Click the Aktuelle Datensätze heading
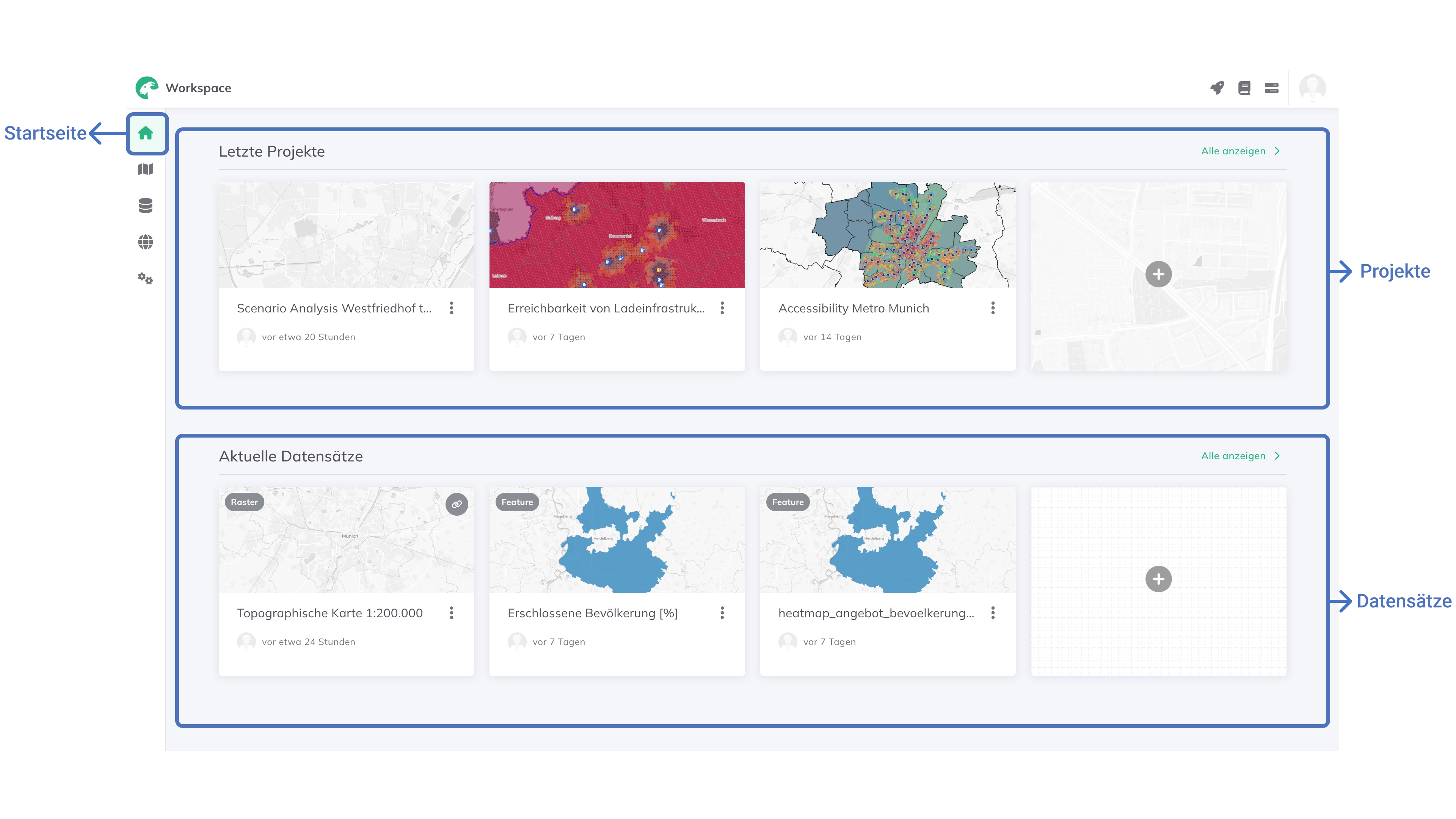 pyautogui.click(x=291, y=456)
